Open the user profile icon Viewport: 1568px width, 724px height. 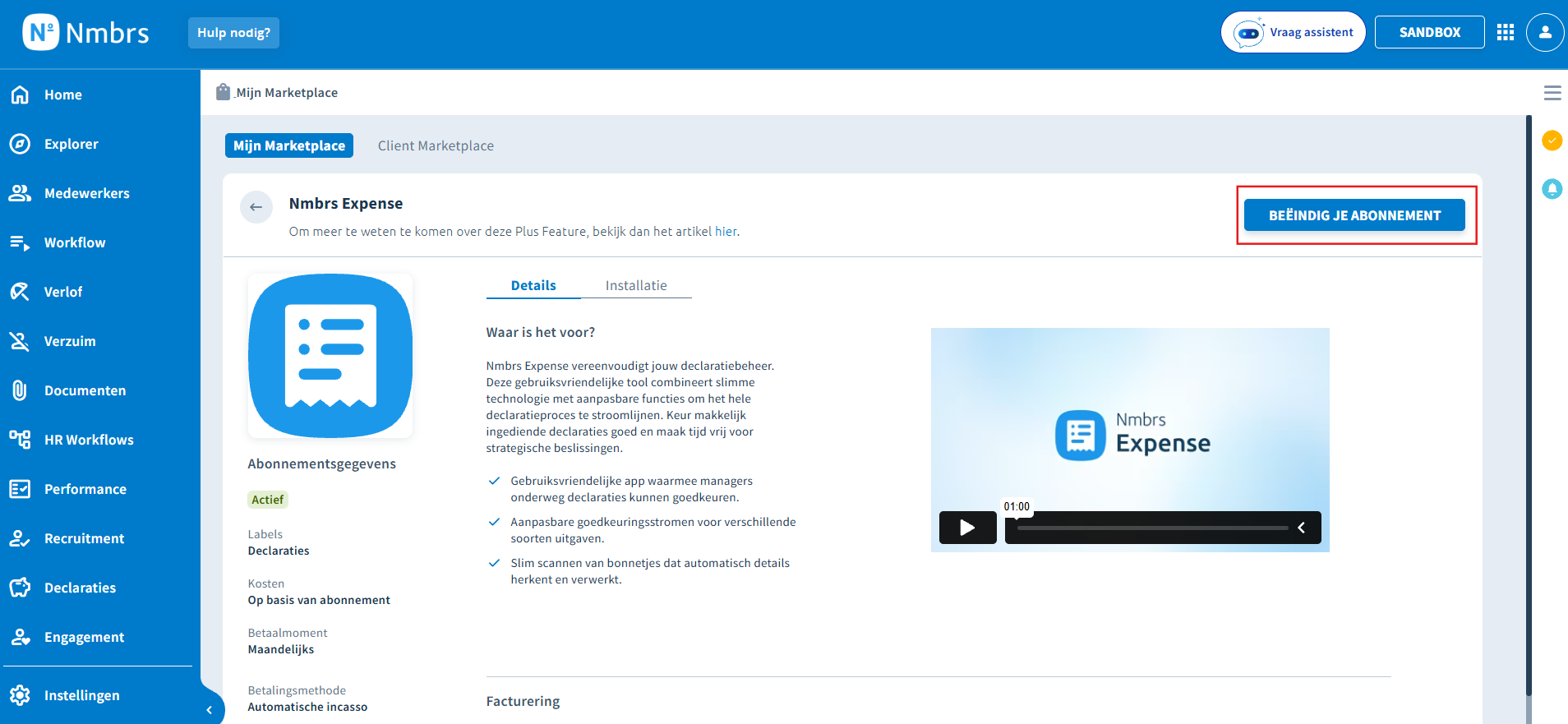coord(1545,33)
